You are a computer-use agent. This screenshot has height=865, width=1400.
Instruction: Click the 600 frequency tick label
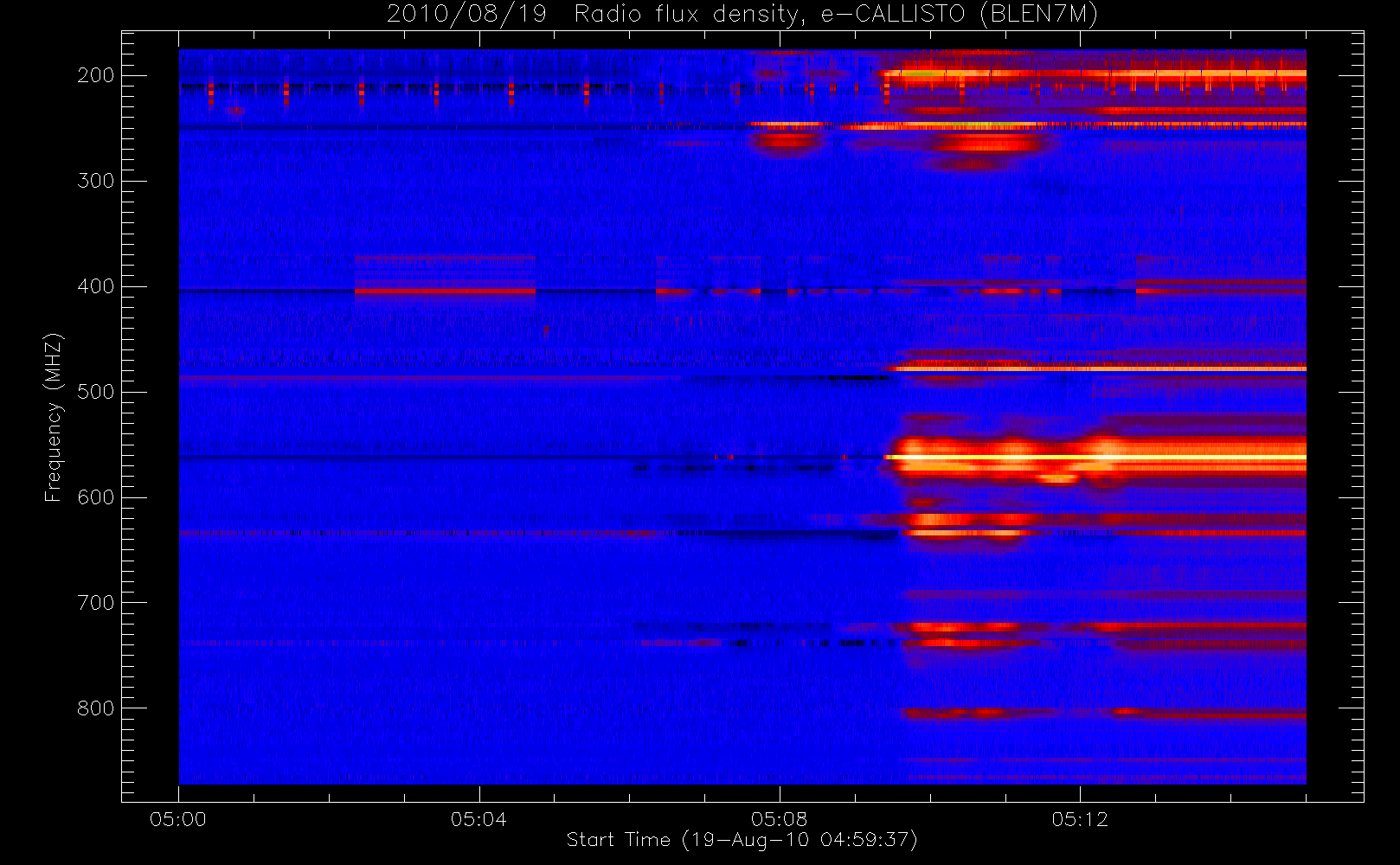(x=95, y=497)
